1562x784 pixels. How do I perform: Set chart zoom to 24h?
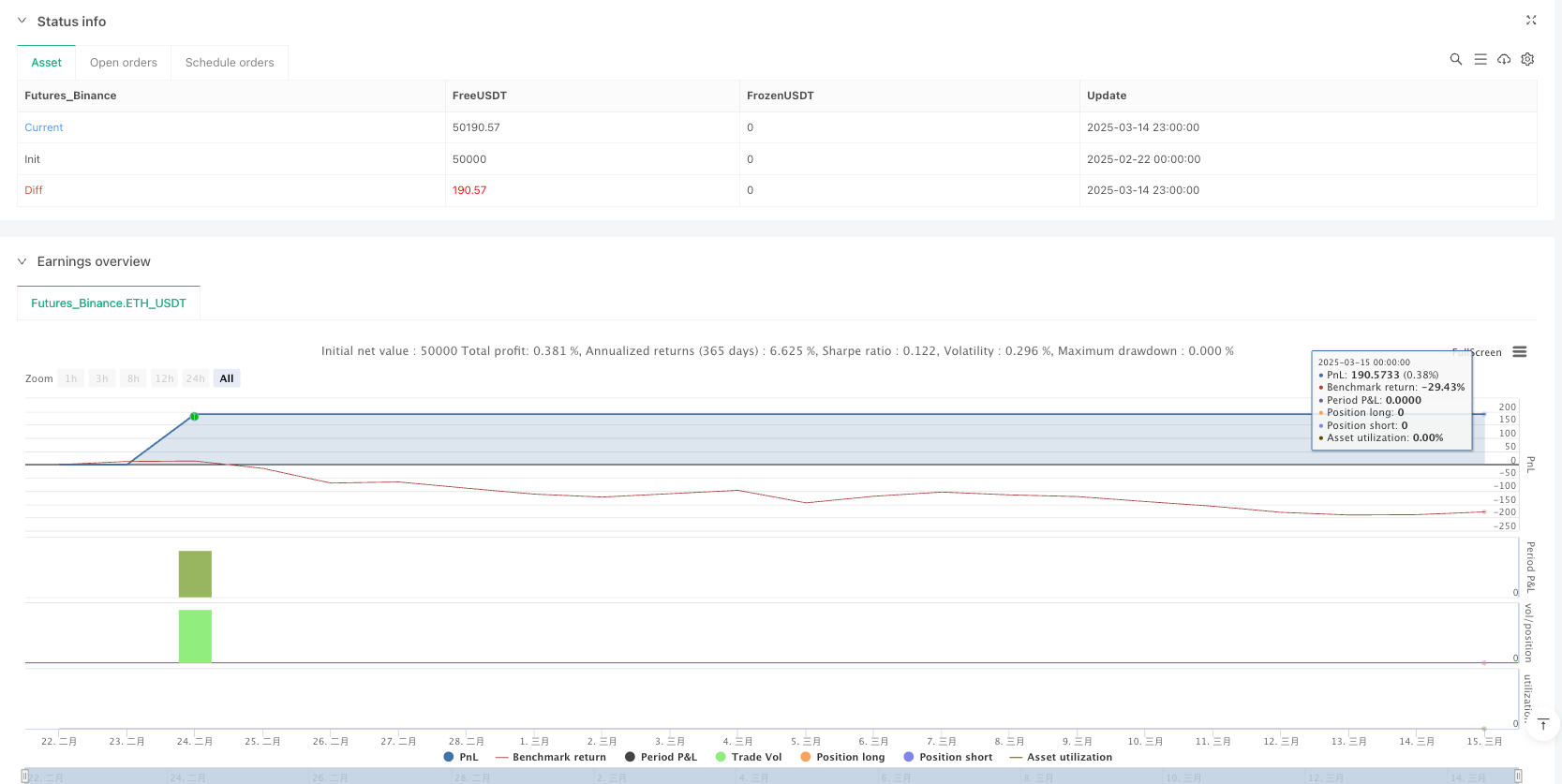[x=195, y=378]
